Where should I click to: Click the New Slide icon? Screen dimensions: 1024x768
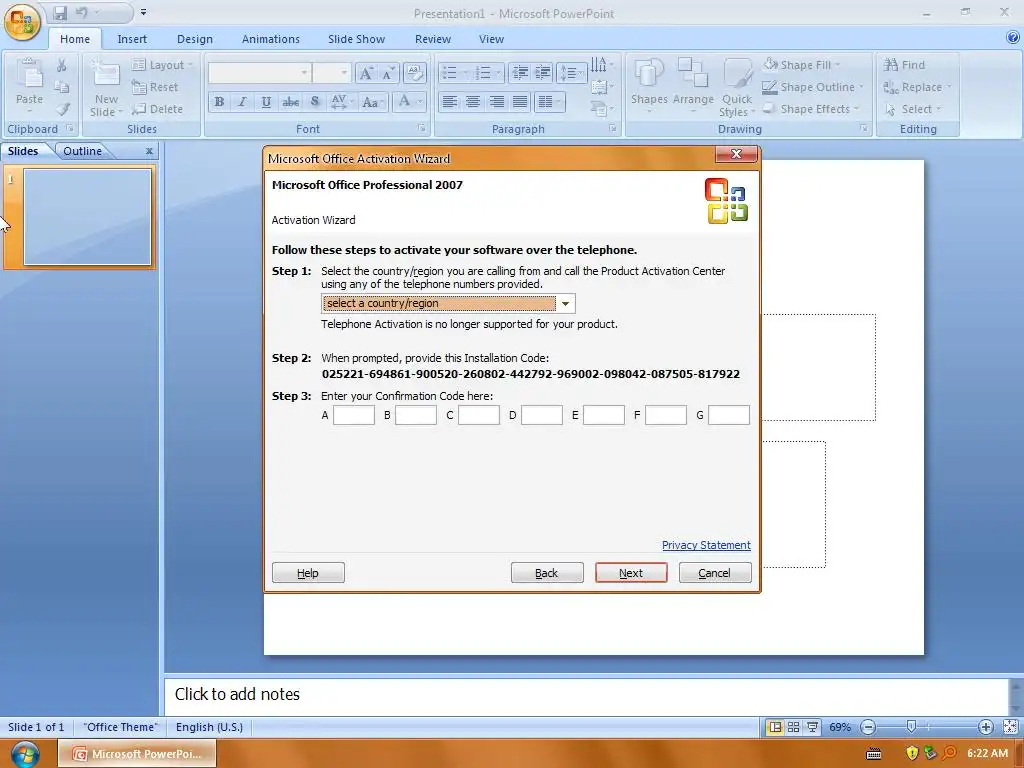(105, 74)
